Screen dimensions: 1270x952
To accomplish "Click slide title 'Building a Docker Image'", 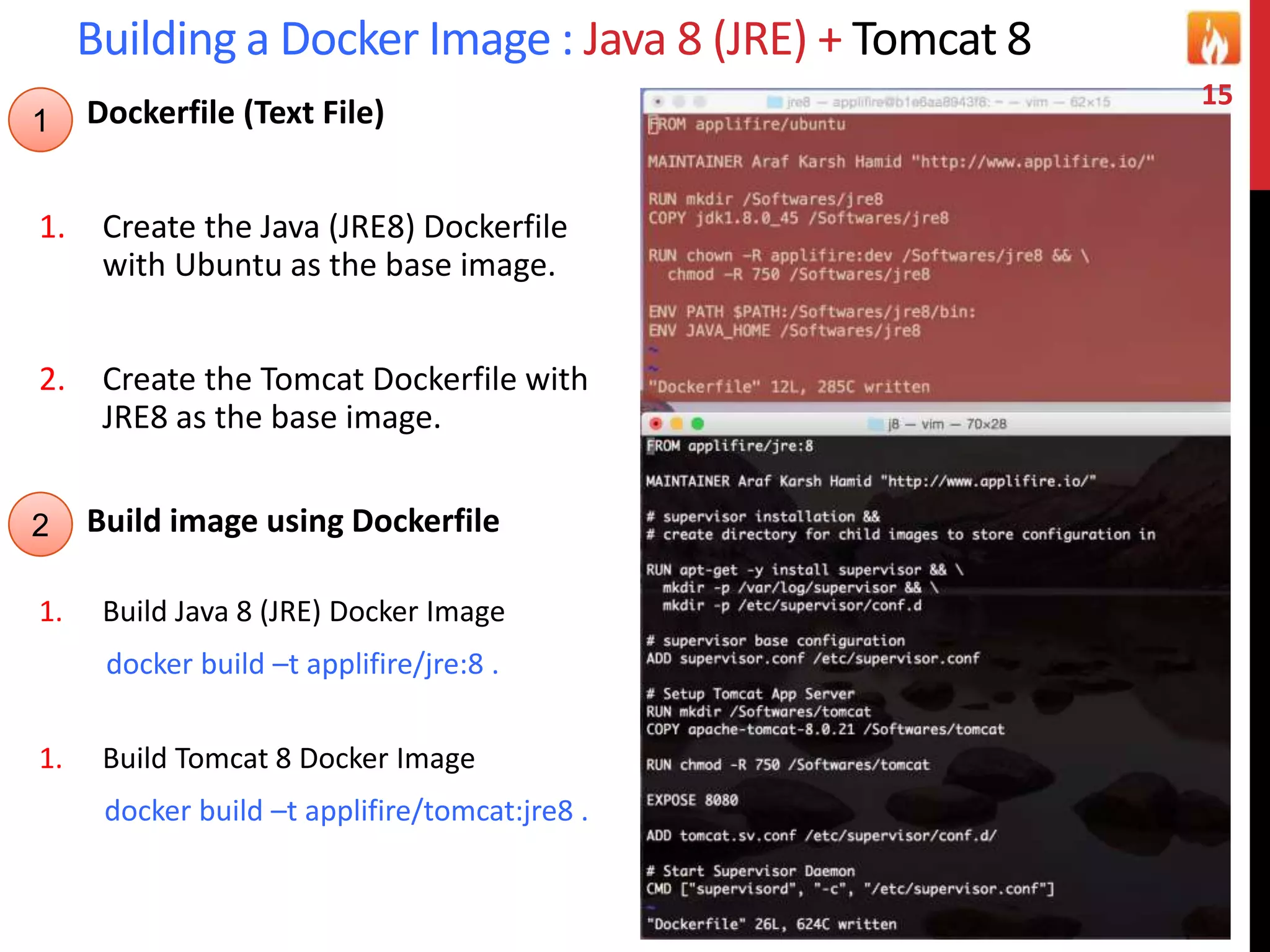I will point(313,40).
